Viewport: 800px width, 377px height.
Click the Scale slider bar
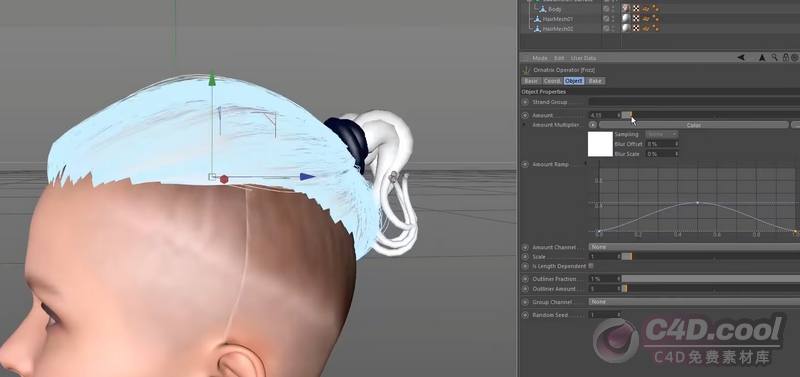(x=711, y=257)
